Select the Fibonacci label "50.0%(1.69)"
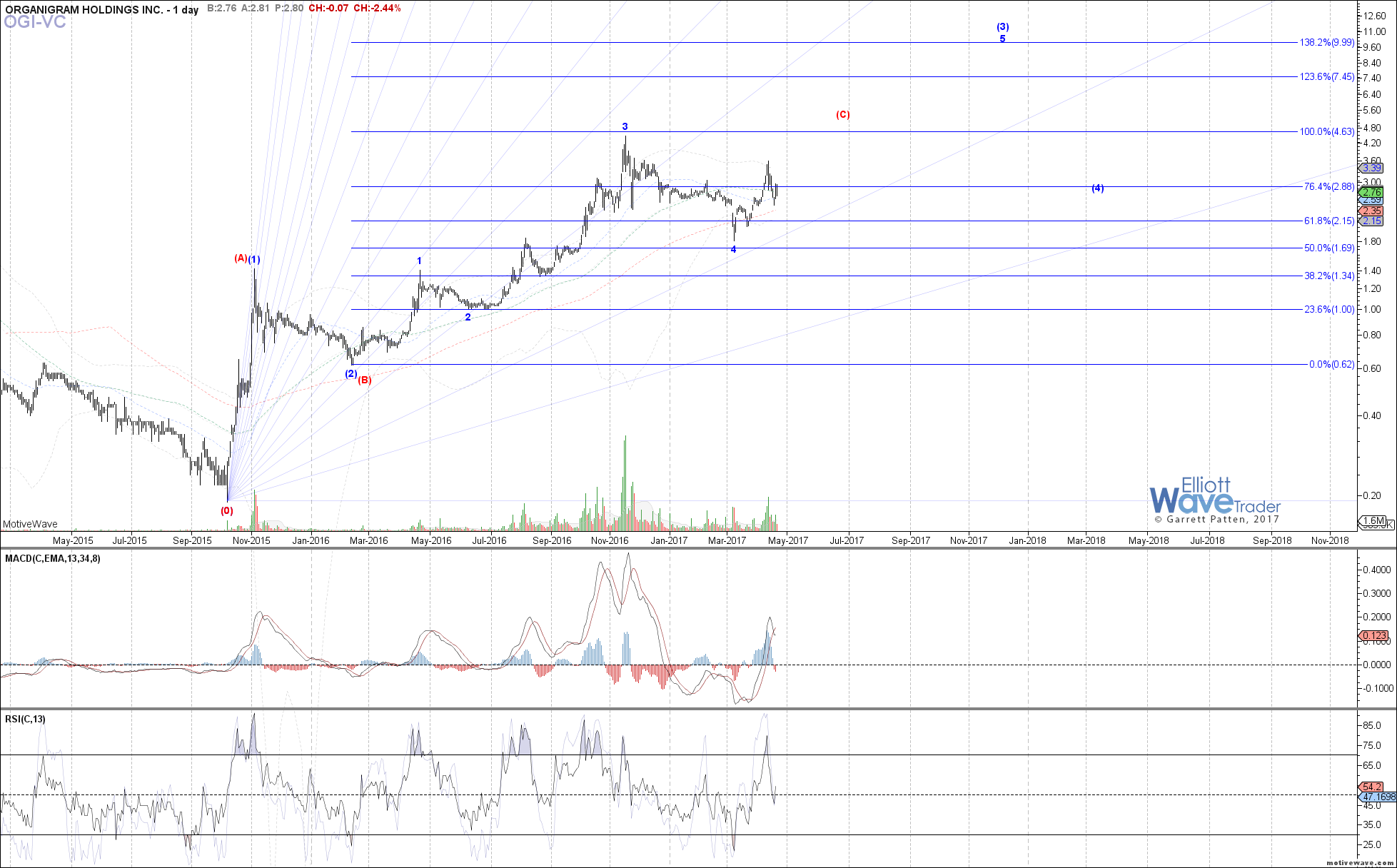The image size is (1397, 868). (x=1328, y=248)
